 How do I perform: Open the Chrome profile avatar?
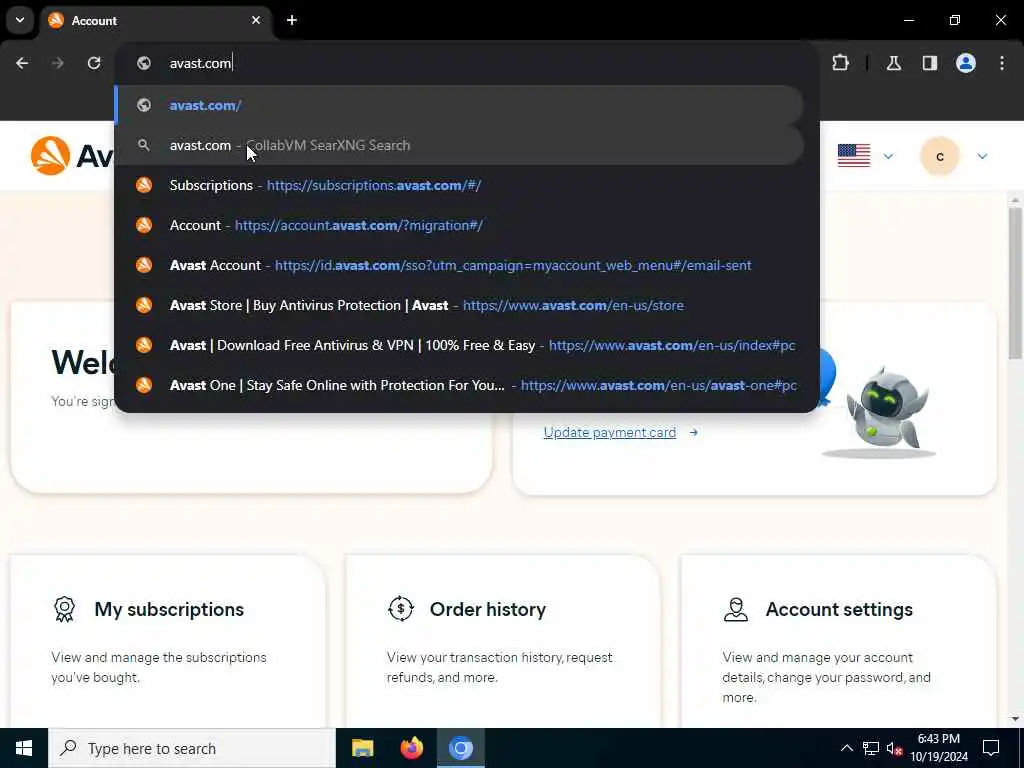click(966, 63)
